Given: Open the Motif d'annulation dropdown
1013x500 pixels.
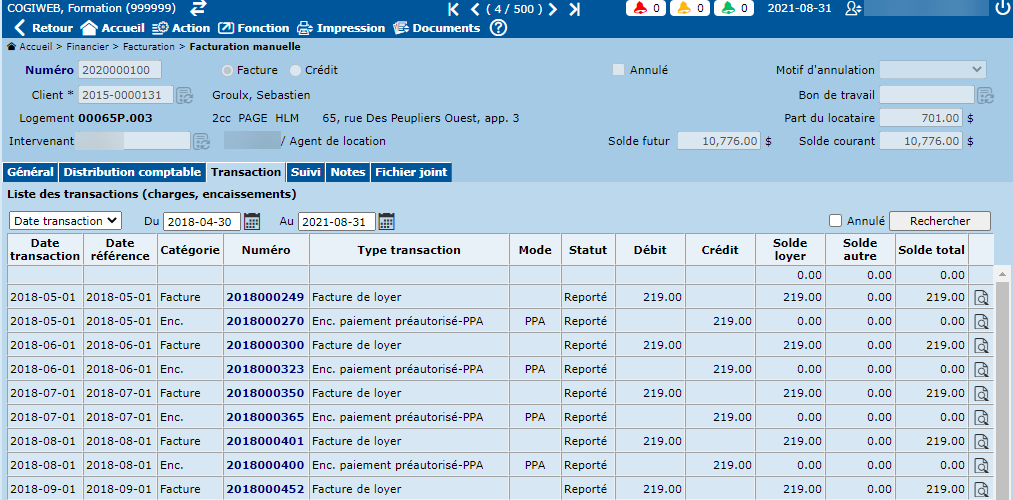Looking at the screenshot, I should pos(932,70).
